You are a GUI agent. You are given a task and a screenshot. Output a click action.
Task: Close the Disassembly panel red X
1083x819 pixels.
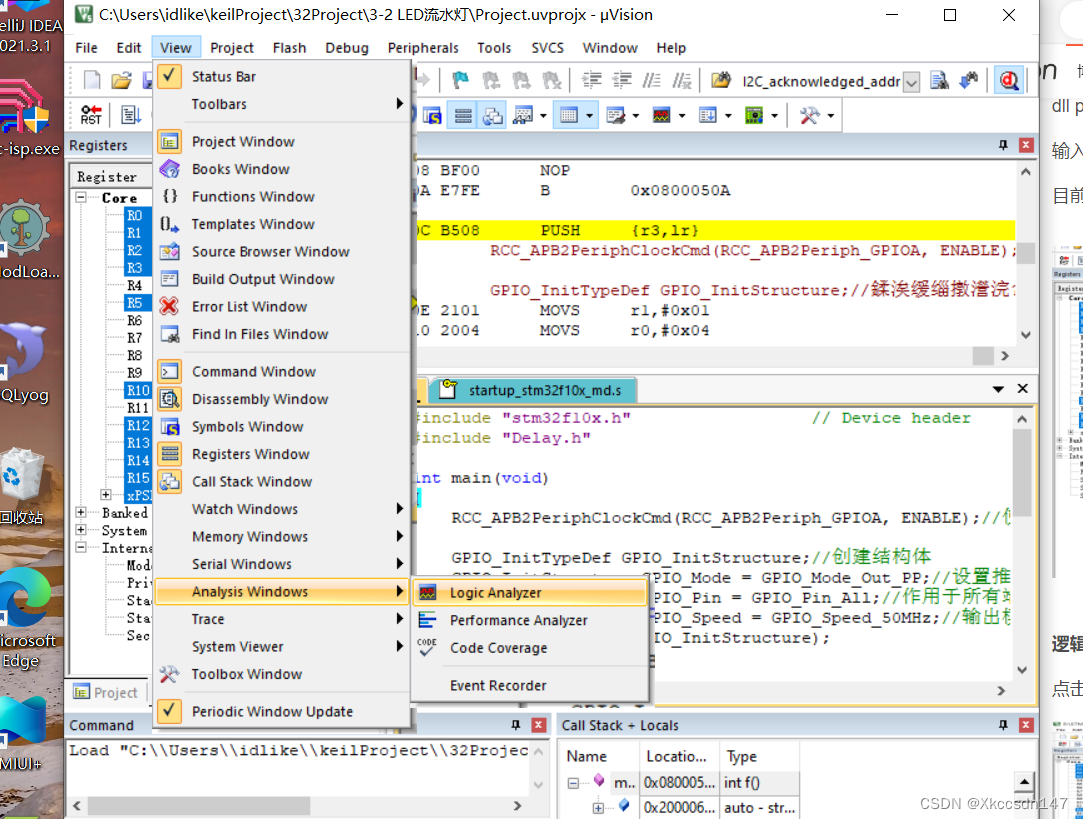[1026, 145]
